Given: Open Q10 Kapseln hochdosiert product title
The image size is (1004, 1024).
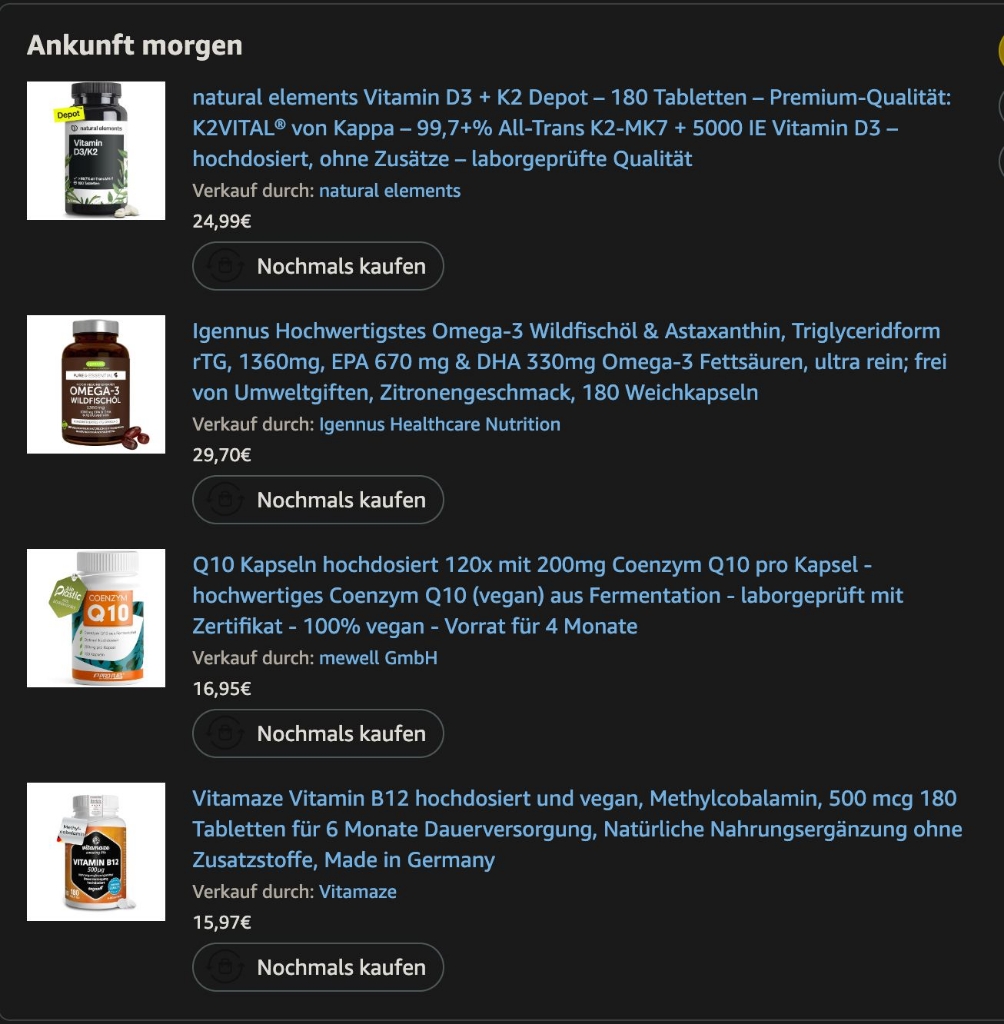Looking at the screenshot, I should [548, 596].
